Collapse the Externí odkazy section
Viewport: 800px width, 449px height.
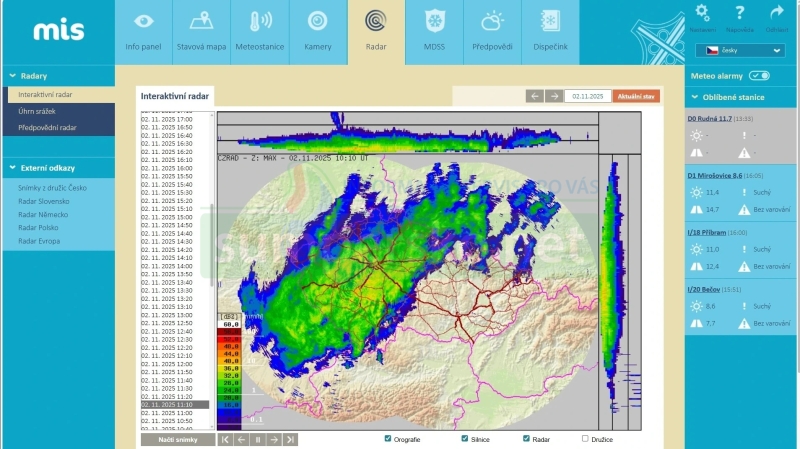tap(12, 167)
